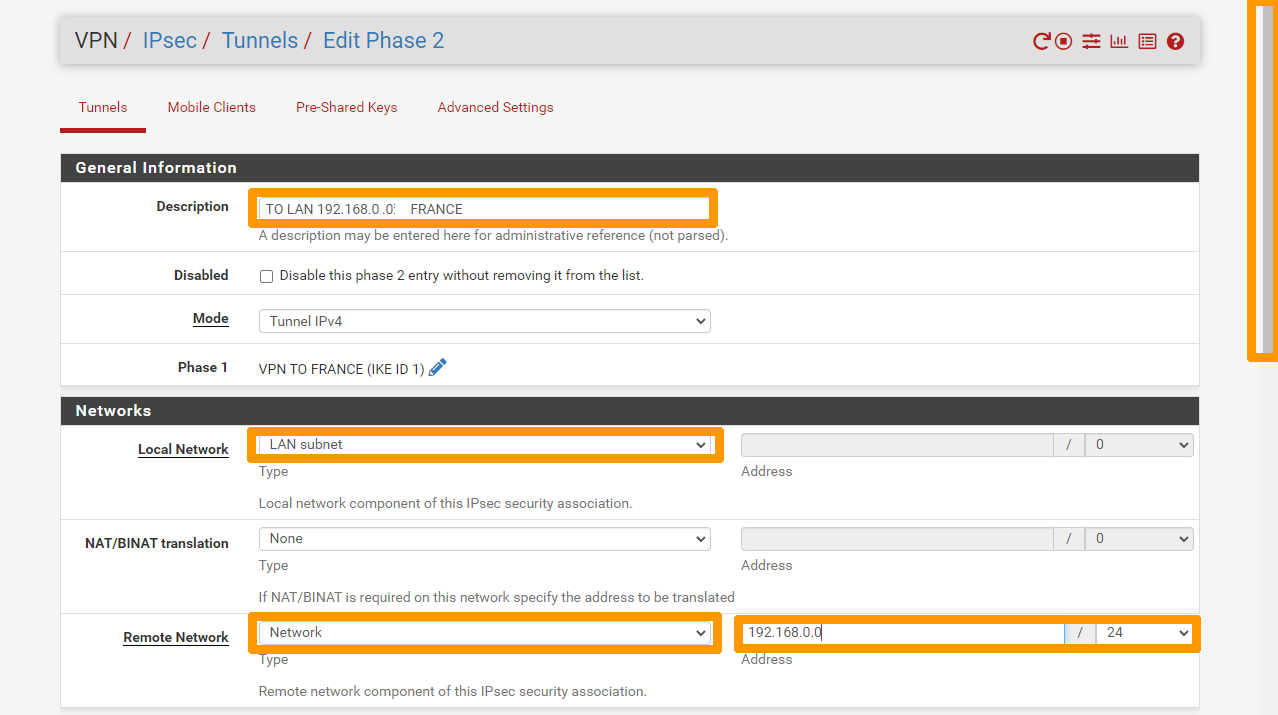Stop the IPsec service icon

tap(1061, 42)
